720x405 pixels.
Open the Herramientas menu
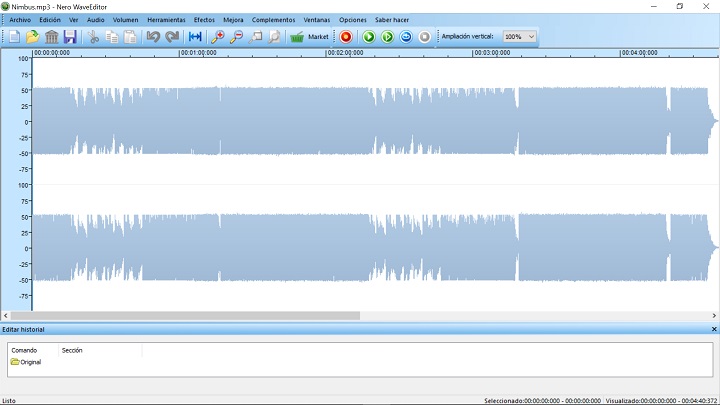pyautogui.click(x=166, y=20)
